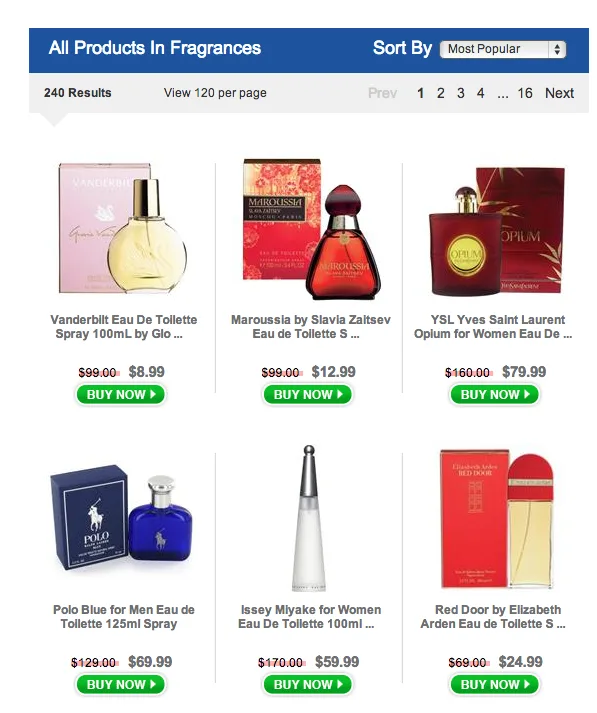Go to results page 4
Image resolution: width=597 pixels, height=713 pixels.
pyautogui.click(x=481, y=93)
